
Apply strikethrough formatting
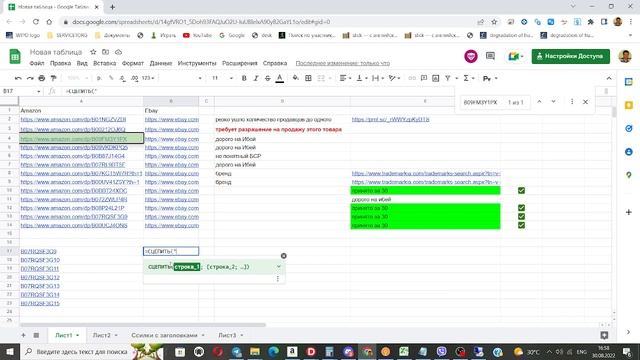267,78
